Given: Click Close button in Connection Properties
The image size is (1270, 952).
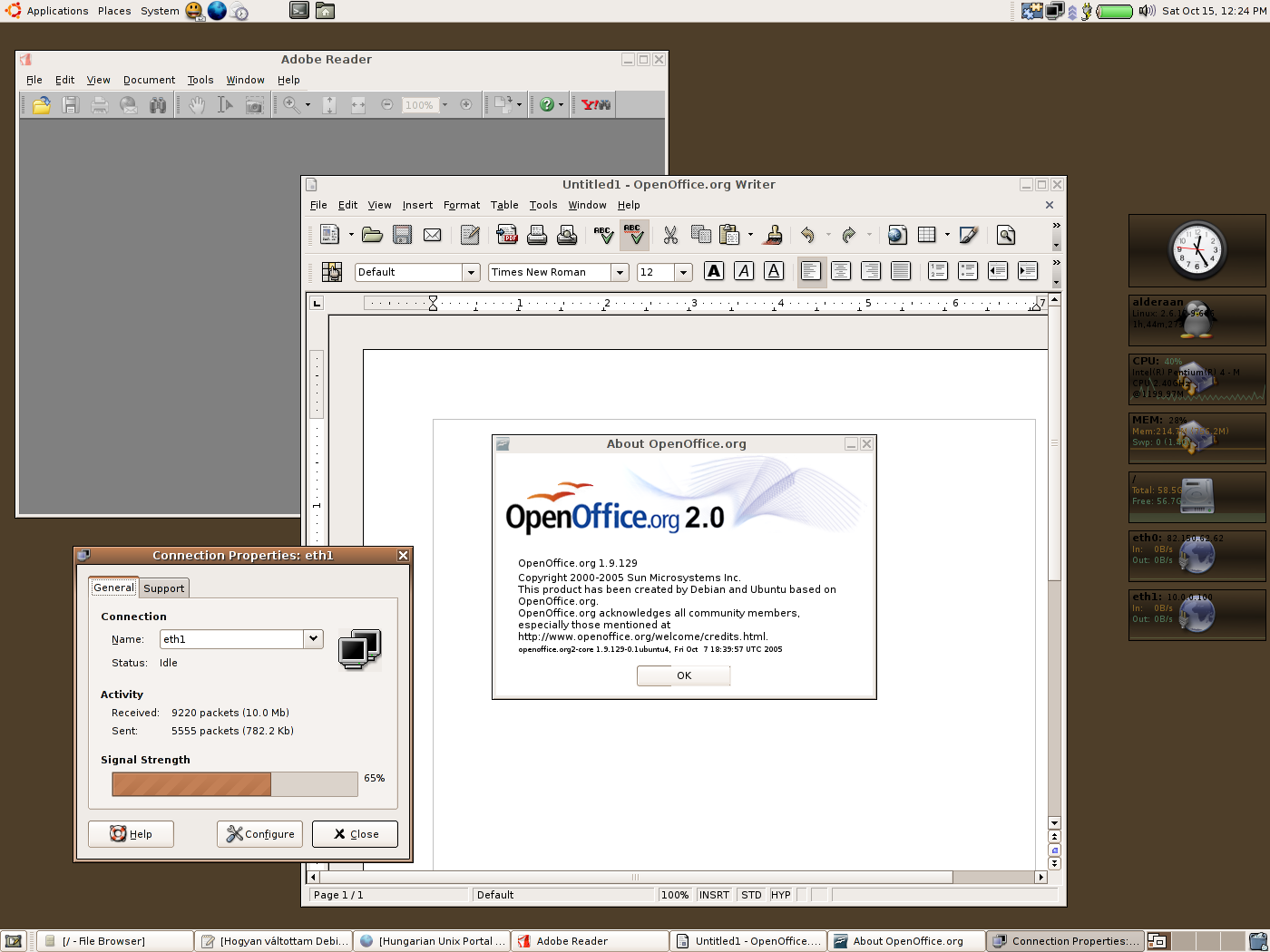Looking at the screenshot, I should pyautogui.click(x=355, y=834).
